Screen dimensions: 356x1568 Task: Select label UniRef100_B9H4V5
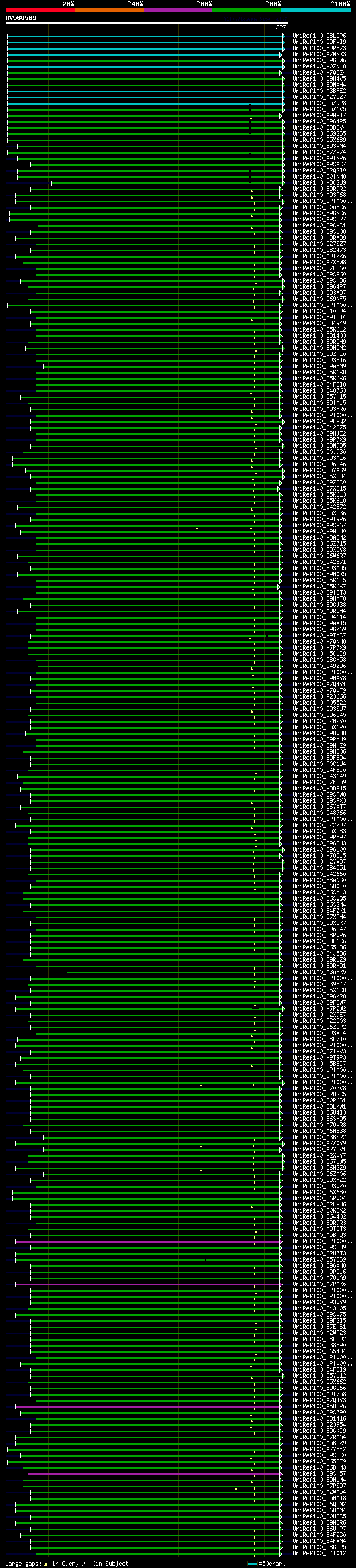(x=319, y=78)
